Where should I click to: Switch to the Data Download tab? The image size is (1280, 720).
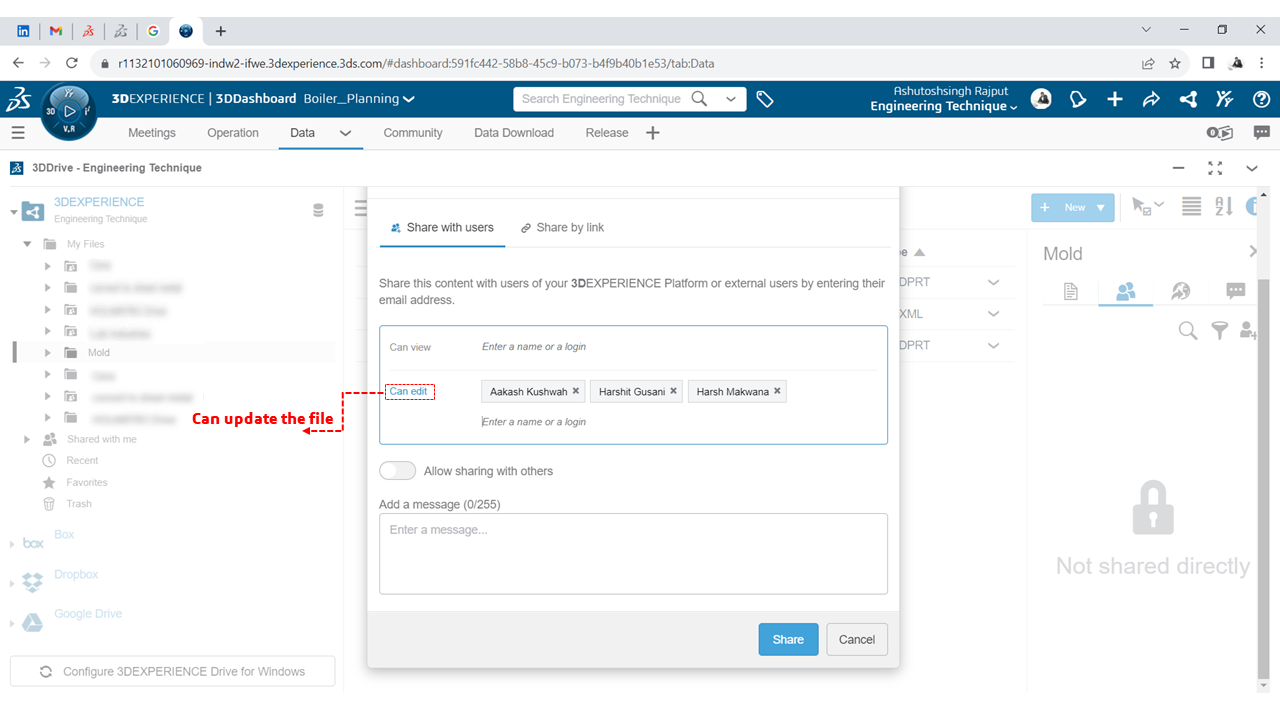[514, 133]
